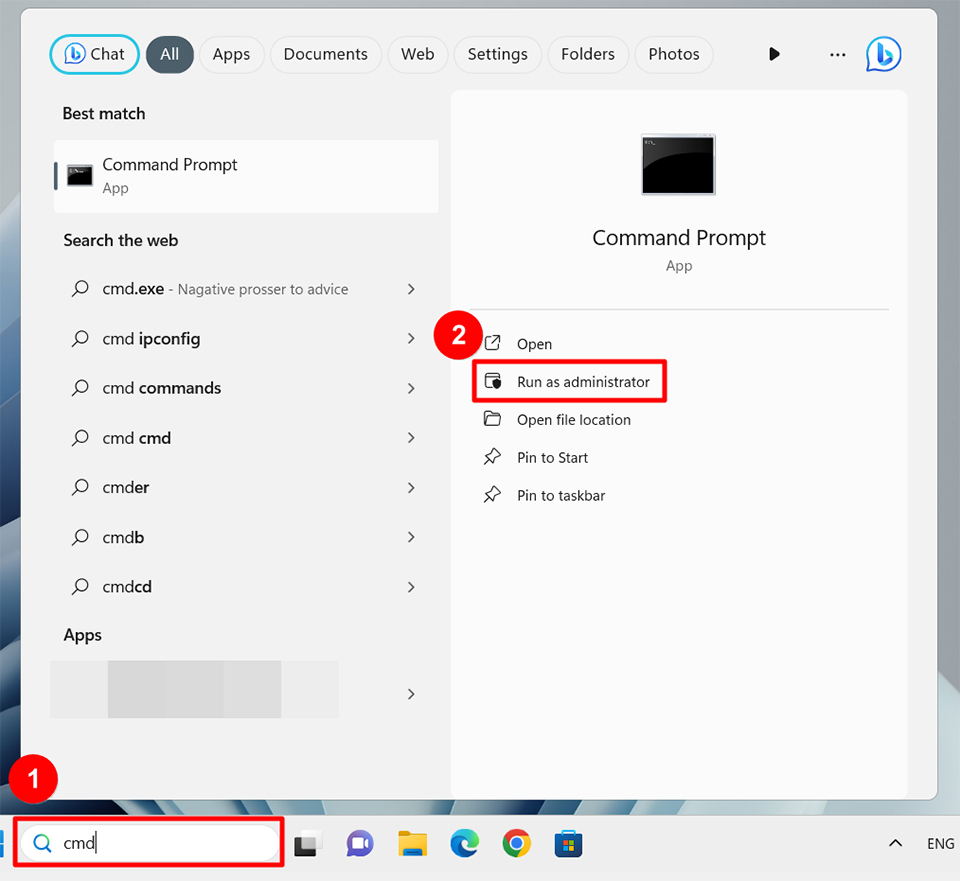960x881 pixels.
Task: Click the pin icon beside Pin to Start
Action: pyautogui.click(x=492, y=457)
